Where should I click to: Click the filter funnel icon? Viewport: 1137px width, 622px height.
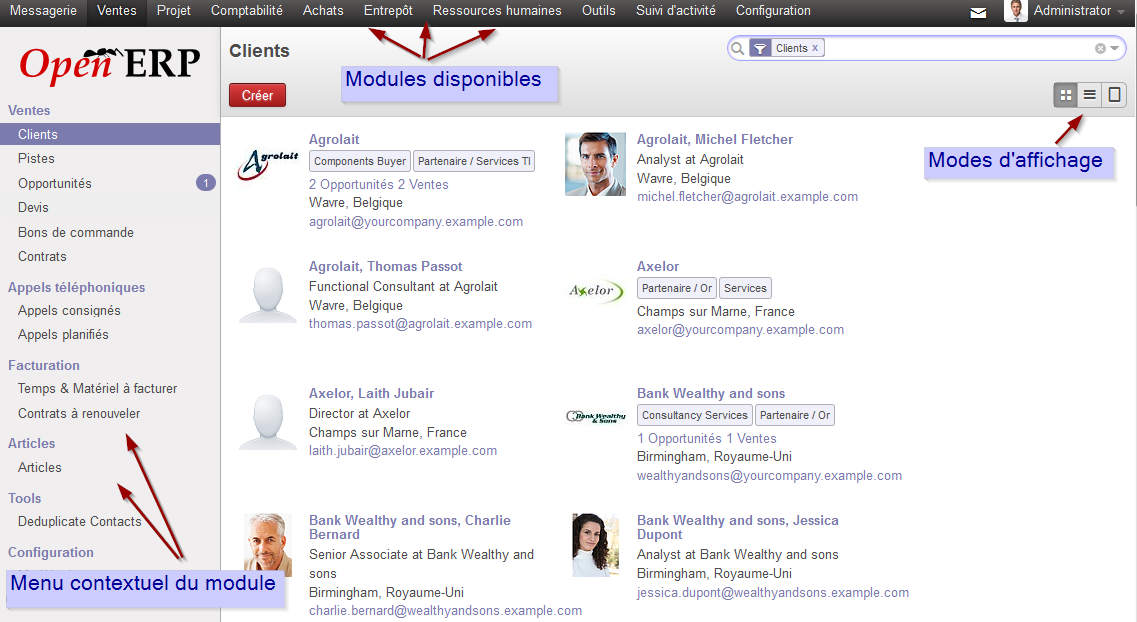click(759, 49)
